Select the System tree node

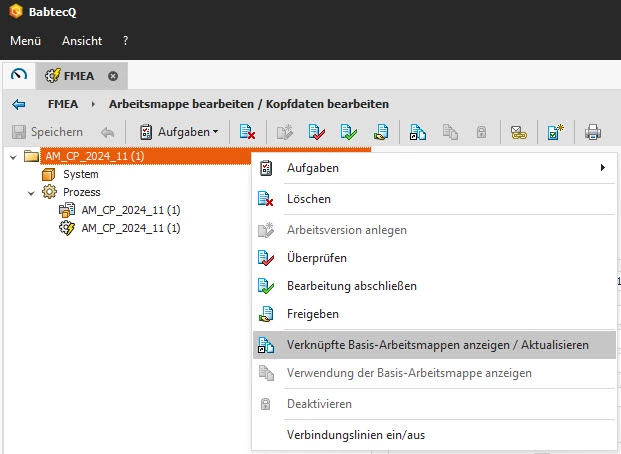pos(81,174)
